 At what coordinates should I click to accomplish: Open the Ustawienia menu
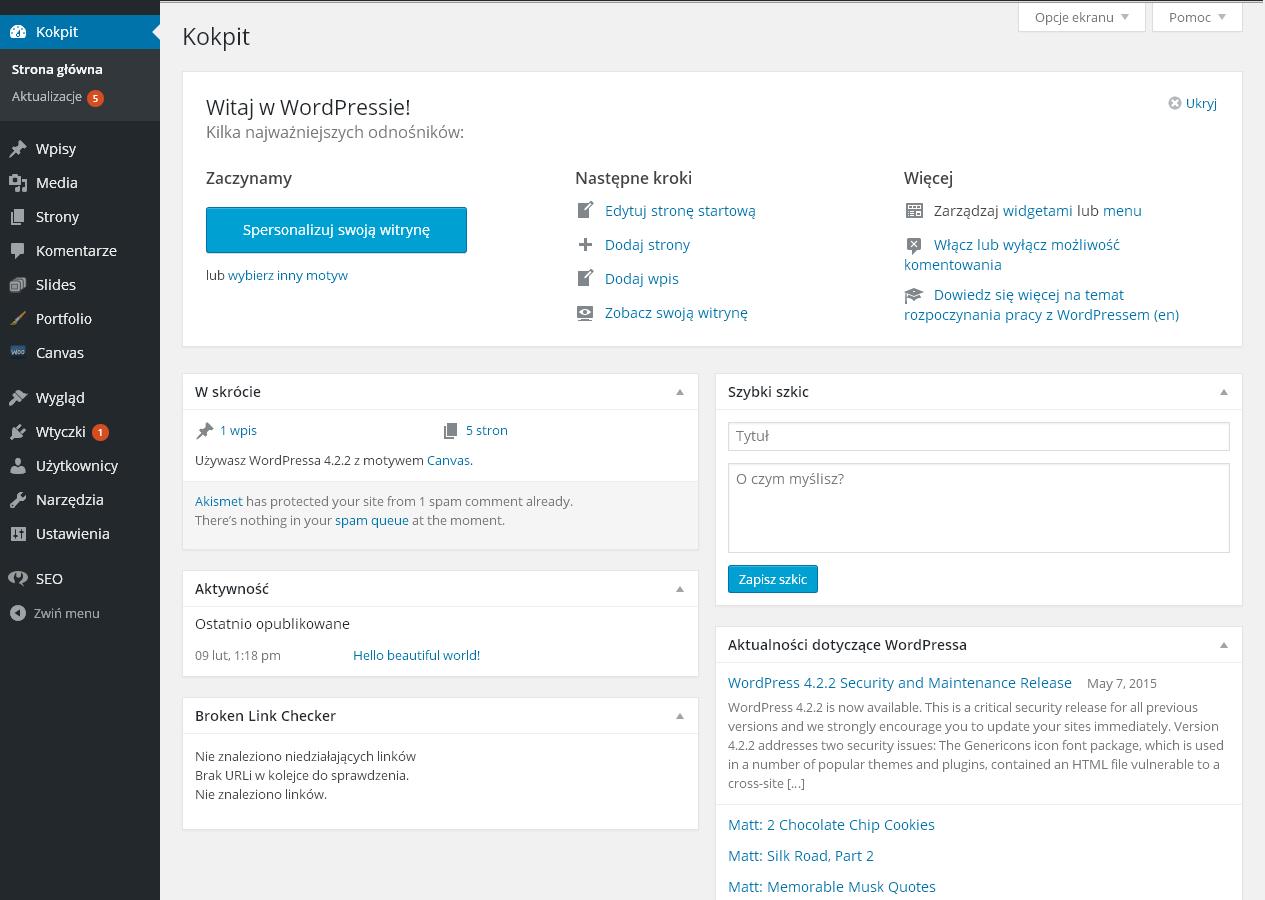(x=80, y=534)
